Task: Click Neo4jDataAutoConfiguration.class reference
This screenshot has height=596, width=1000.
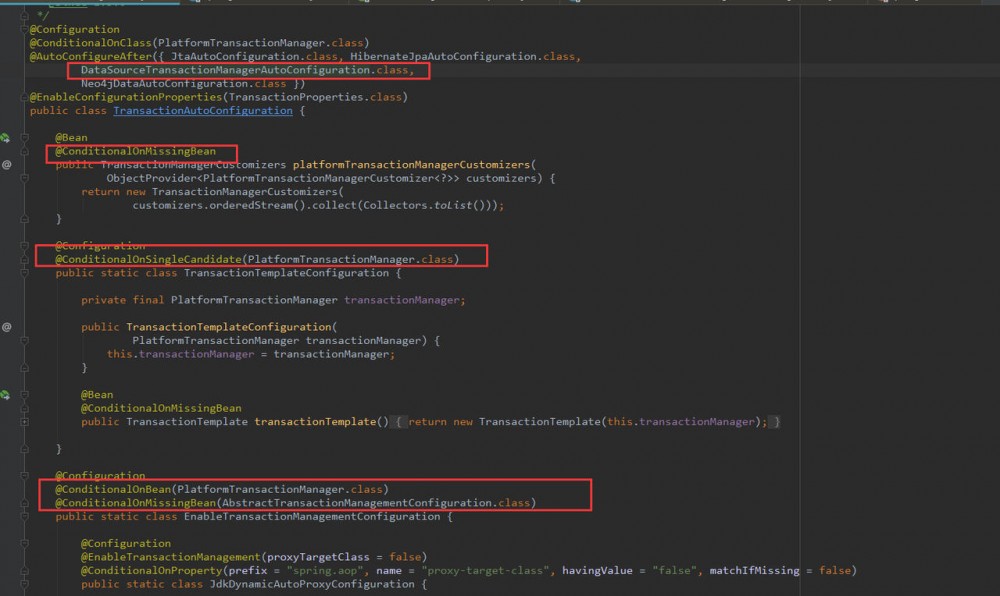Action: coord(183,84)
